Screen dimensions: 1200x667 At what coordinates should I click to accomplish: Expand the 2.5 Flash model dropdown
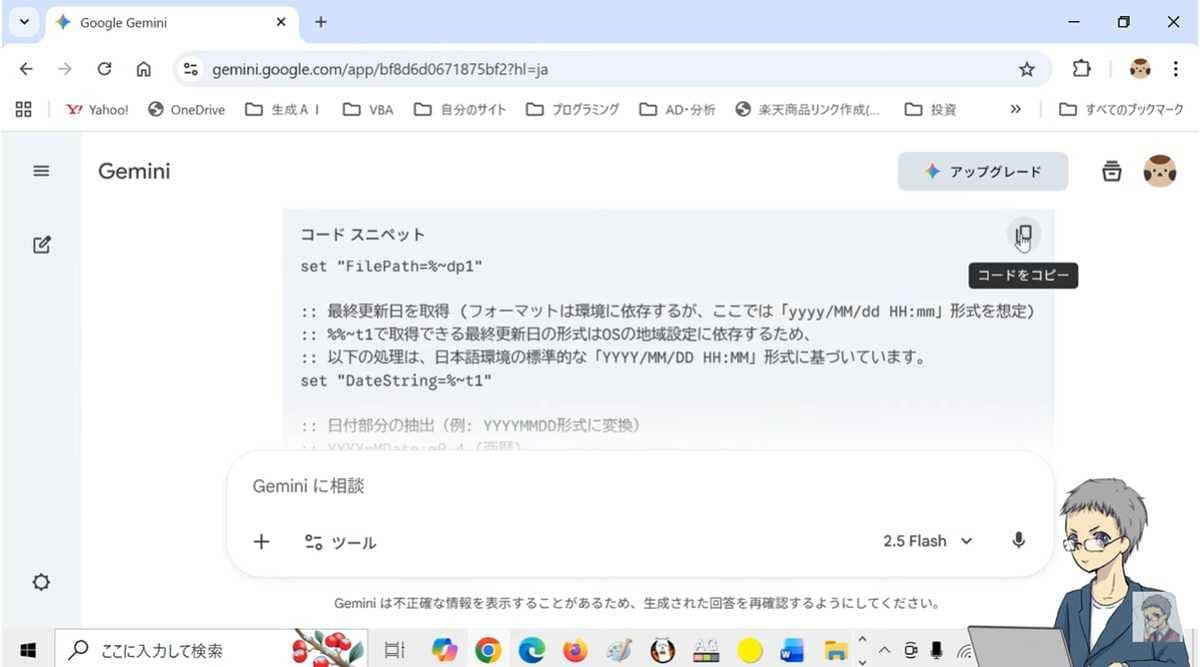[925, 540]
